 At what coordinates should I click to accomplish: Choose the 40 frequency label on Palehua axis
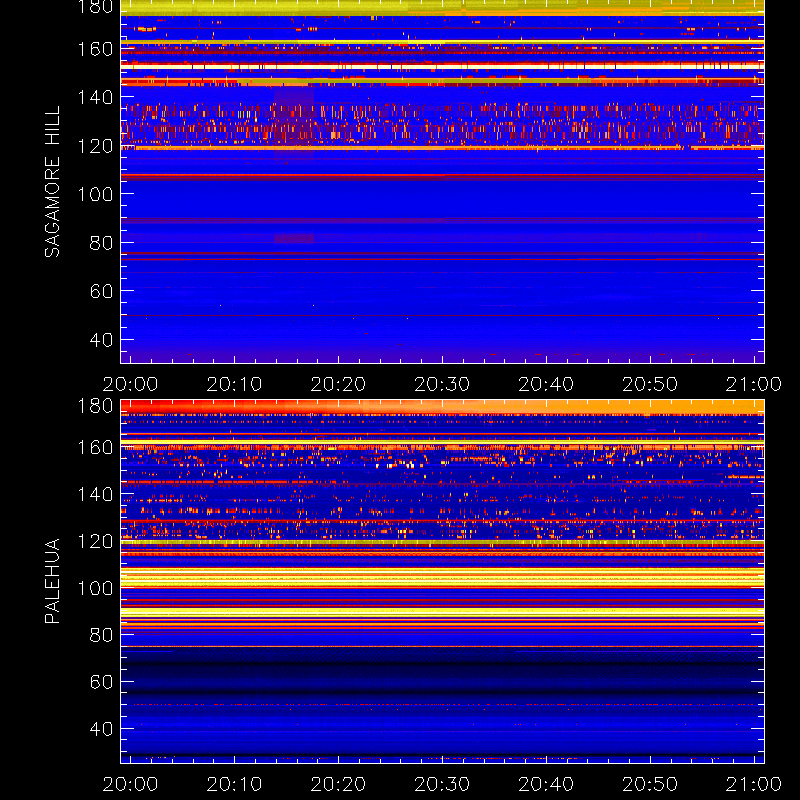tap(101, 729)
